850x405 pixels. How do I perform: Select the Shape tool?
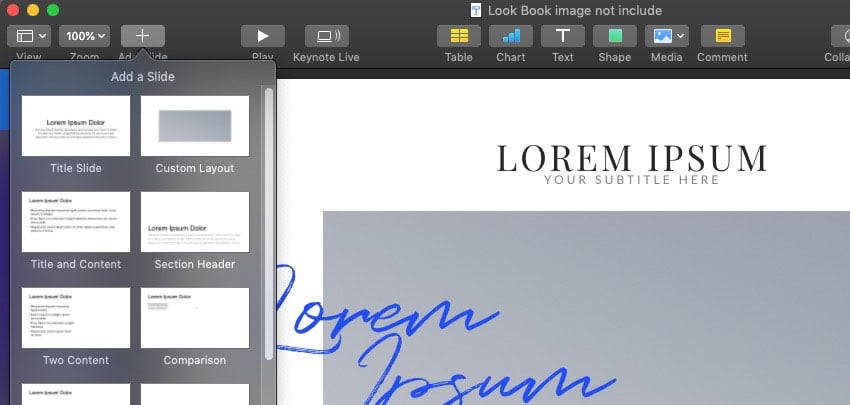(x=614, y=36)
